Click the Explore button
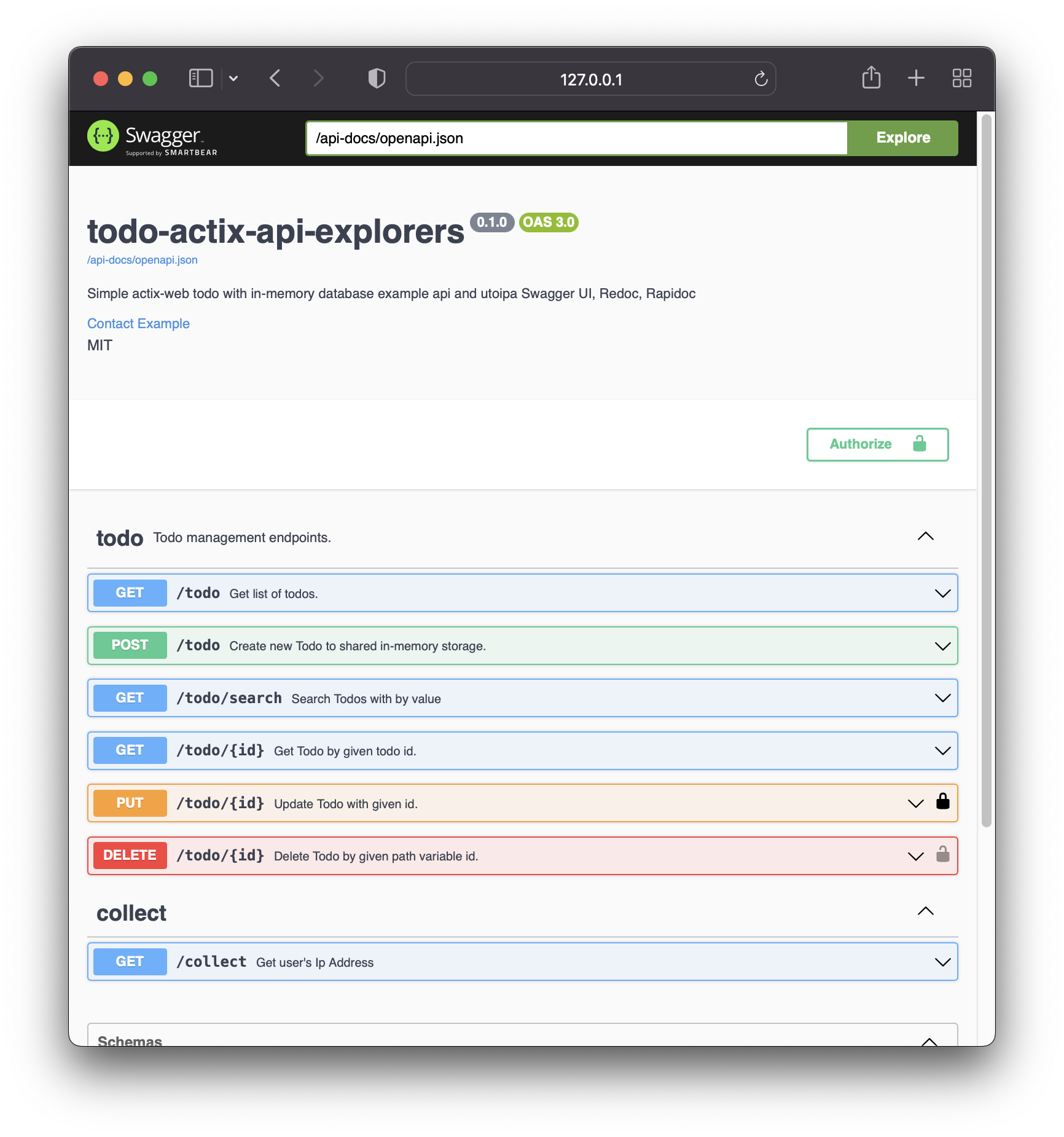 (x=902, y=138)
